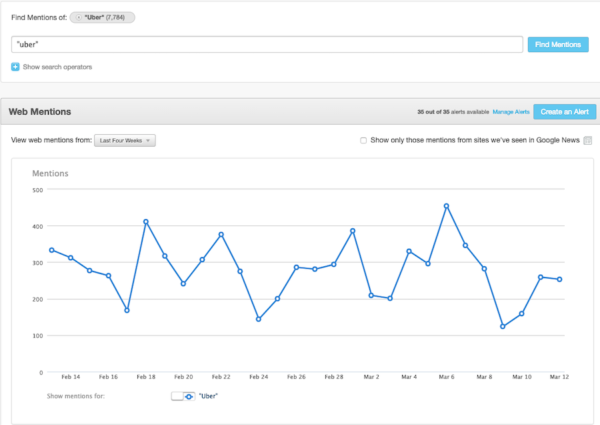
Task: Enable the Google News only checkbox
Action: point(364,141)
